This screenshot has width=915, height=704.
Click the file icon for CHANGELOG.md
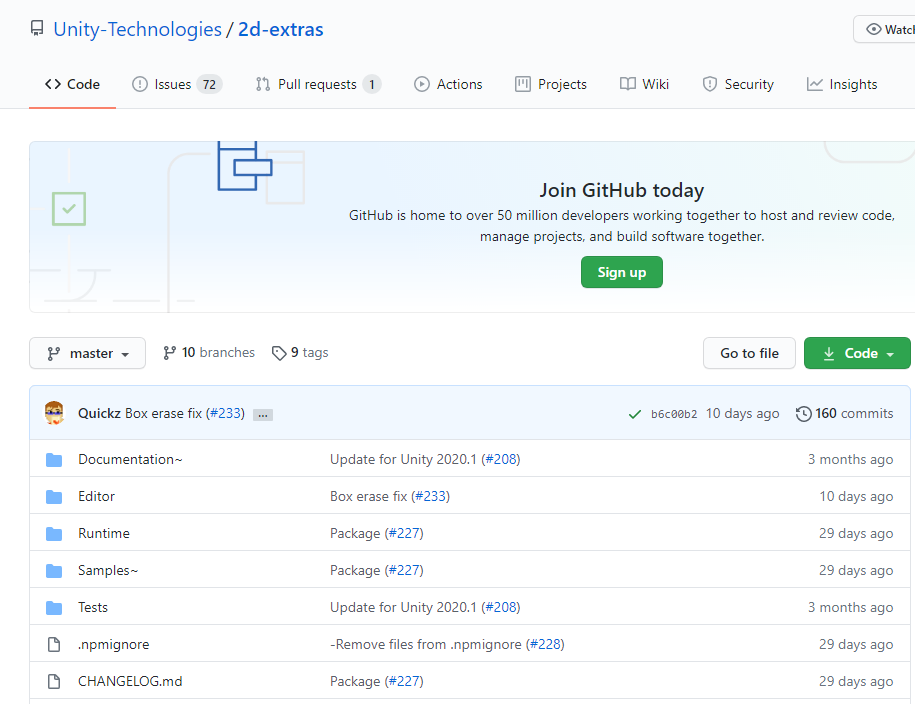click(x=54, y=681)
